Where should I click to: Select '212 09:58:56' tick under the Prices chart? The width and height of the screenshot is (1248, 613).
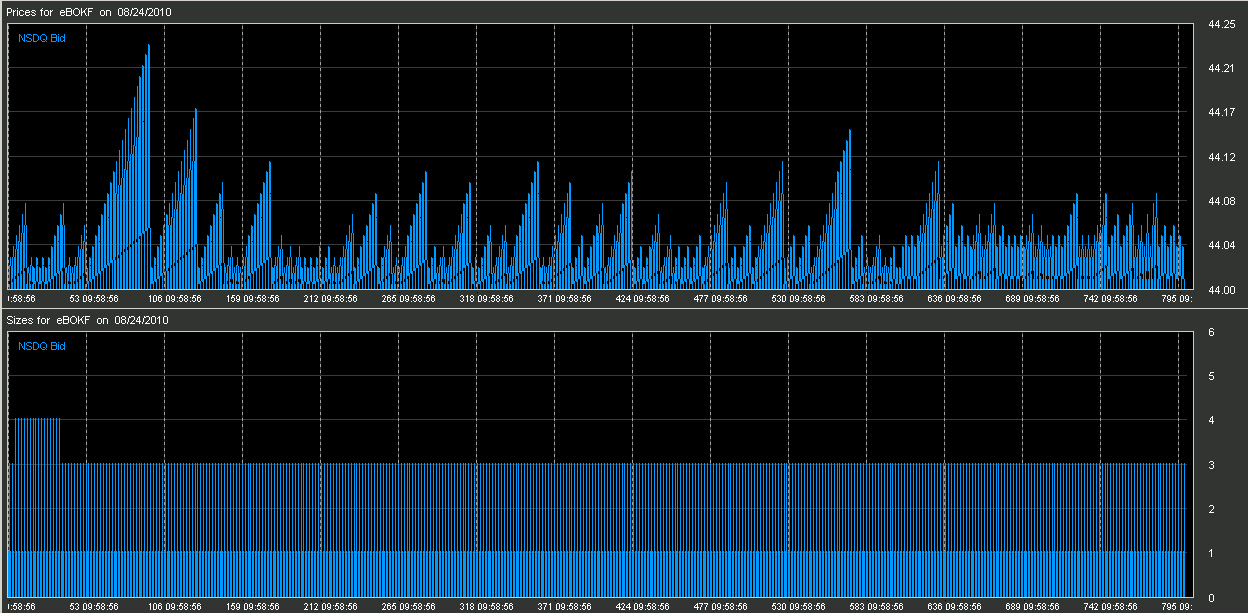click(x=331, y=298)
